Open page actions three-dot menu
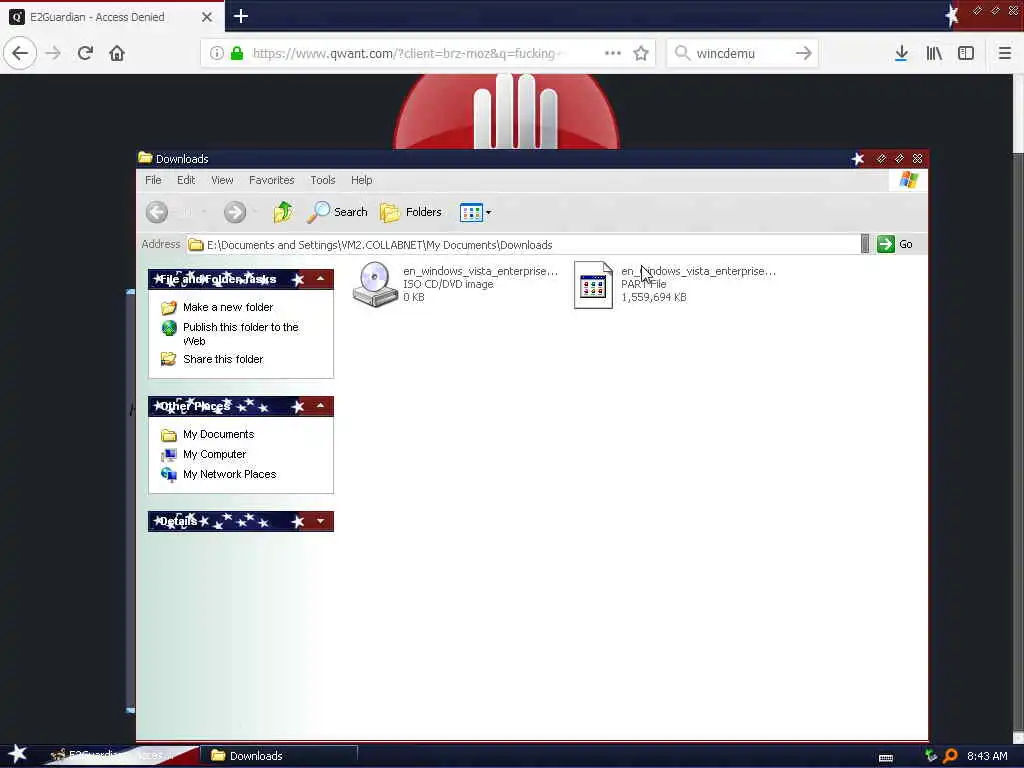This screenshot has width=1024, height=768. click(613, 53)
